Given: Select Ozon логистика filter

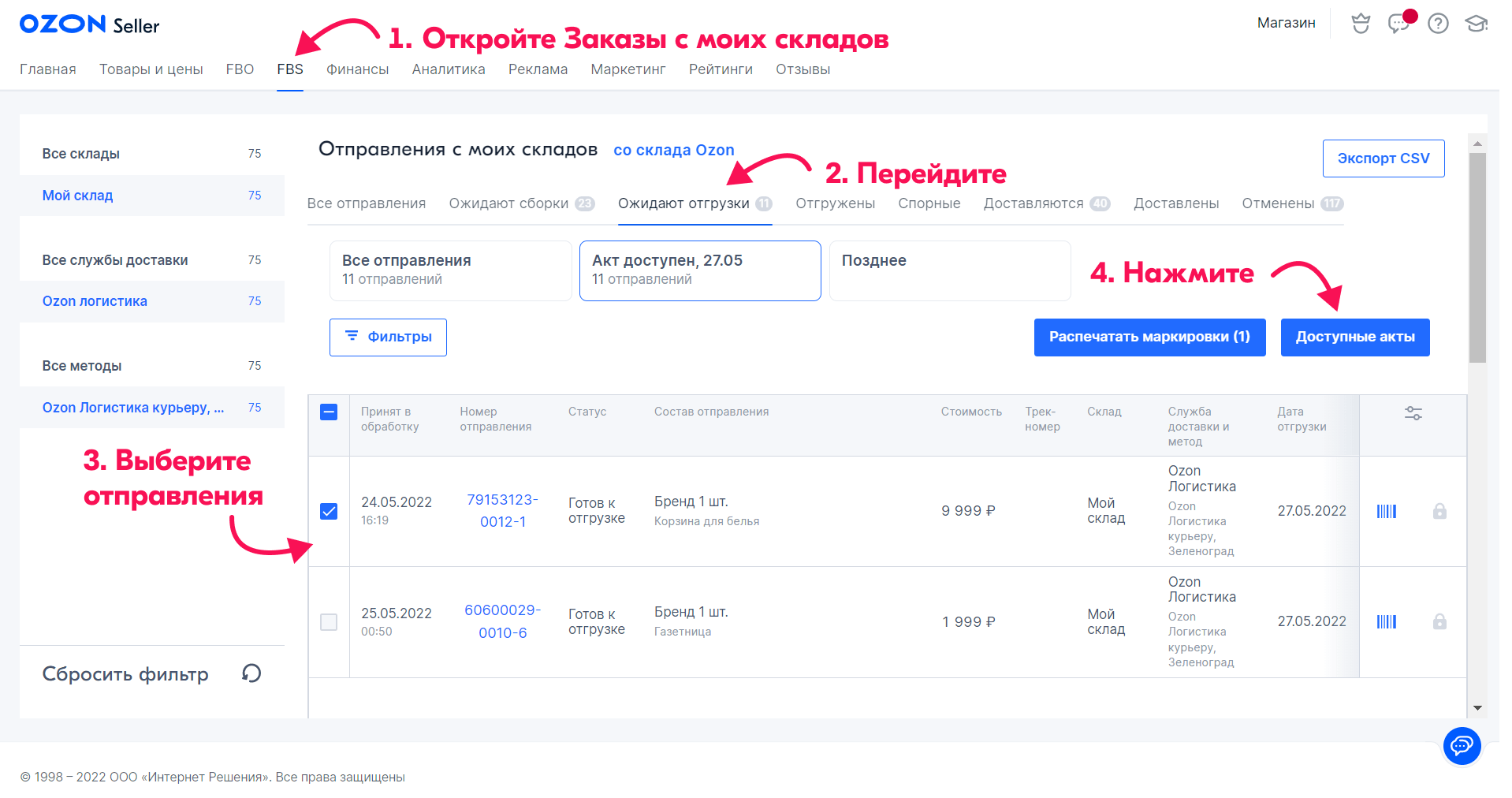Looking at the screenshot, I should coord(152,301).
